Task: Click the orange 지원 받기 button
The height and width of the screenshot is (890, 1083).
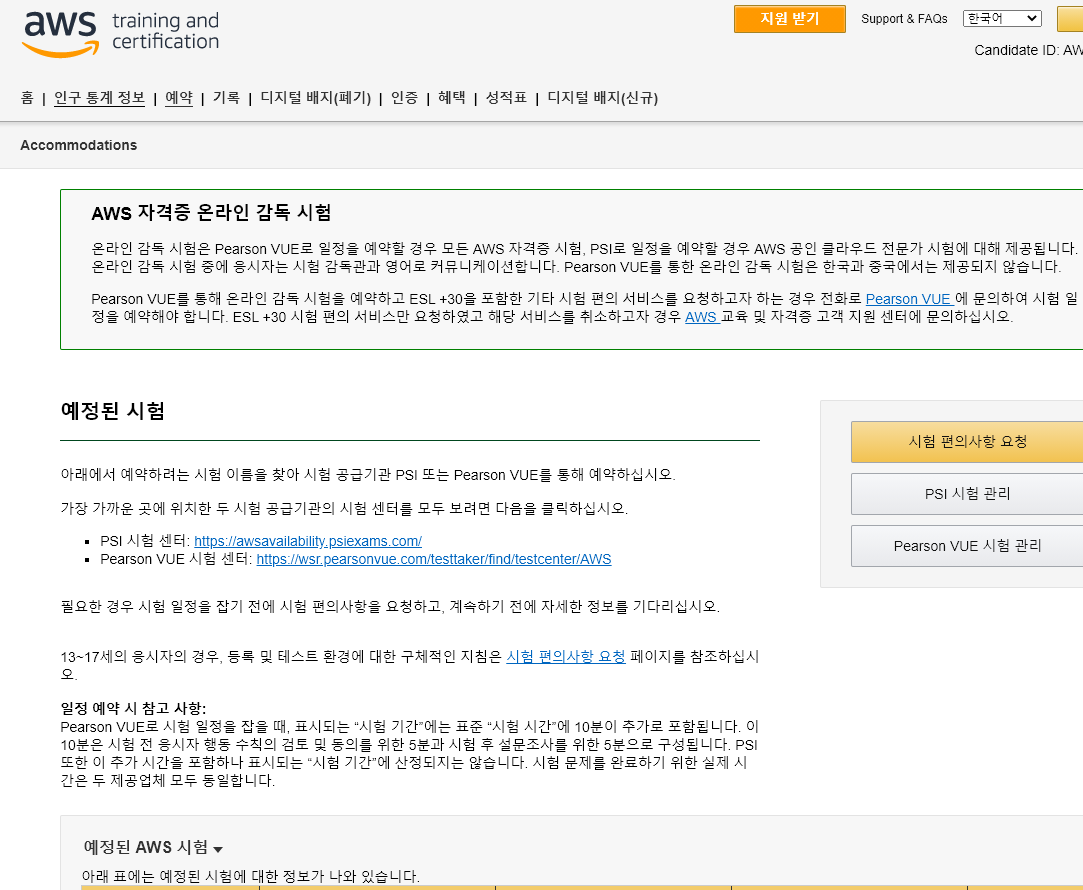Action: [789, 19]
